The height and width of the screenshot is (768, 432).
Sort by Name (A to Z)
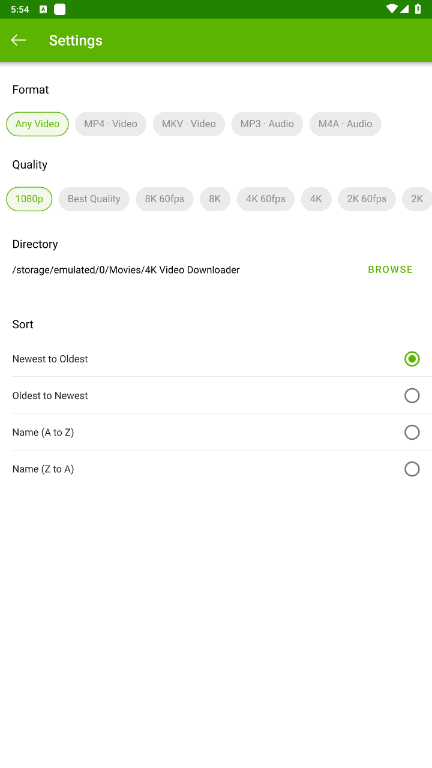[216, 432]
